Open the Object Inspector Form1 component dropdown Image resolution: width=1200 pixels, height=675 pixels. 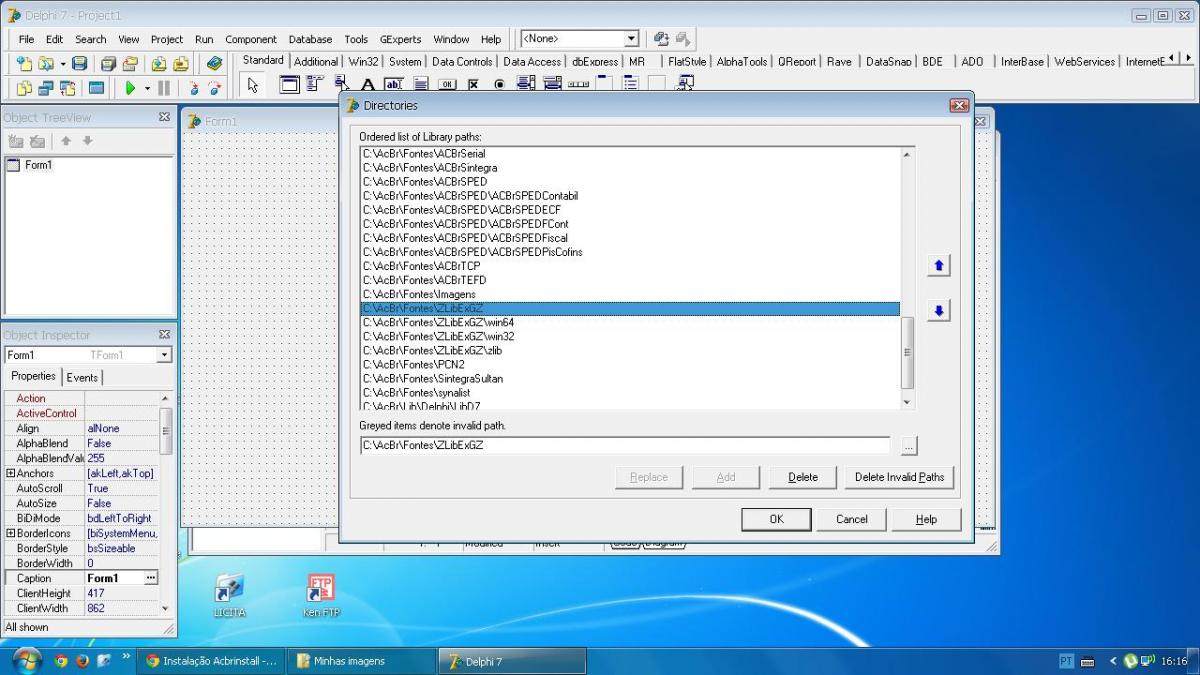164,355
